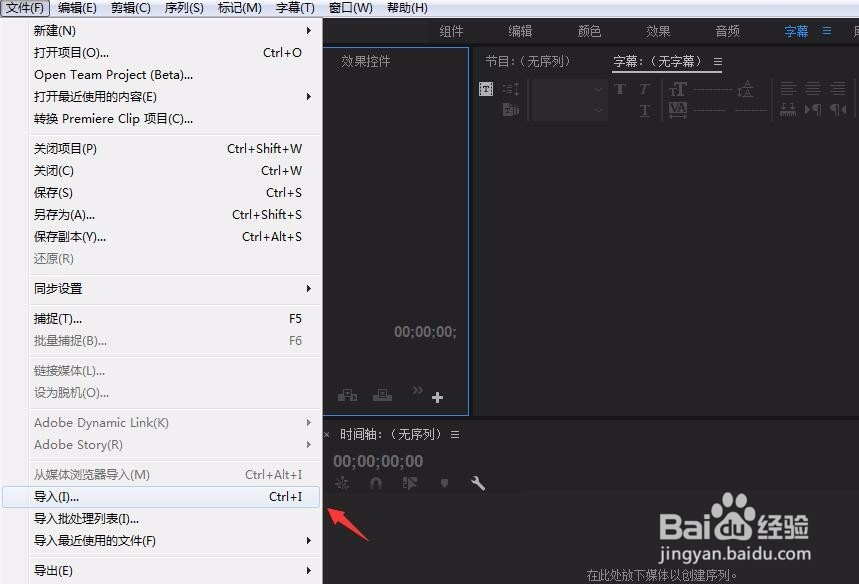Adjust the leading slider

[751, 110]
